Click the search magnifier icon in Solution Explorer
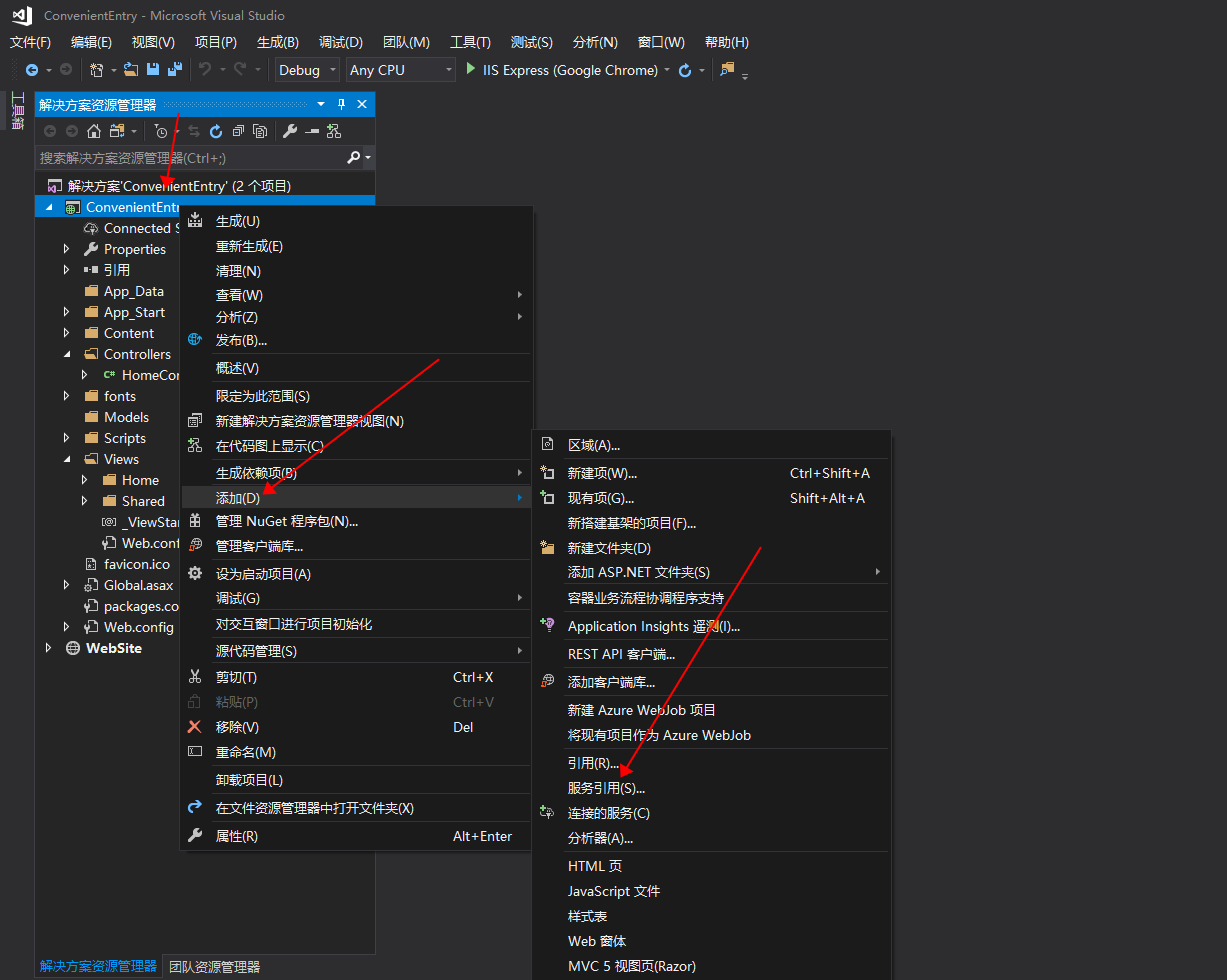The width and height of the screenshot is (1227, 980). pyautogui.click(x=353, y=158)
